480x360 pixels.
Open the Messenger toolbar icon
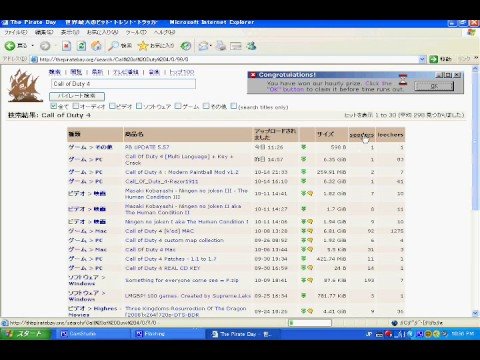pos(251,46)
